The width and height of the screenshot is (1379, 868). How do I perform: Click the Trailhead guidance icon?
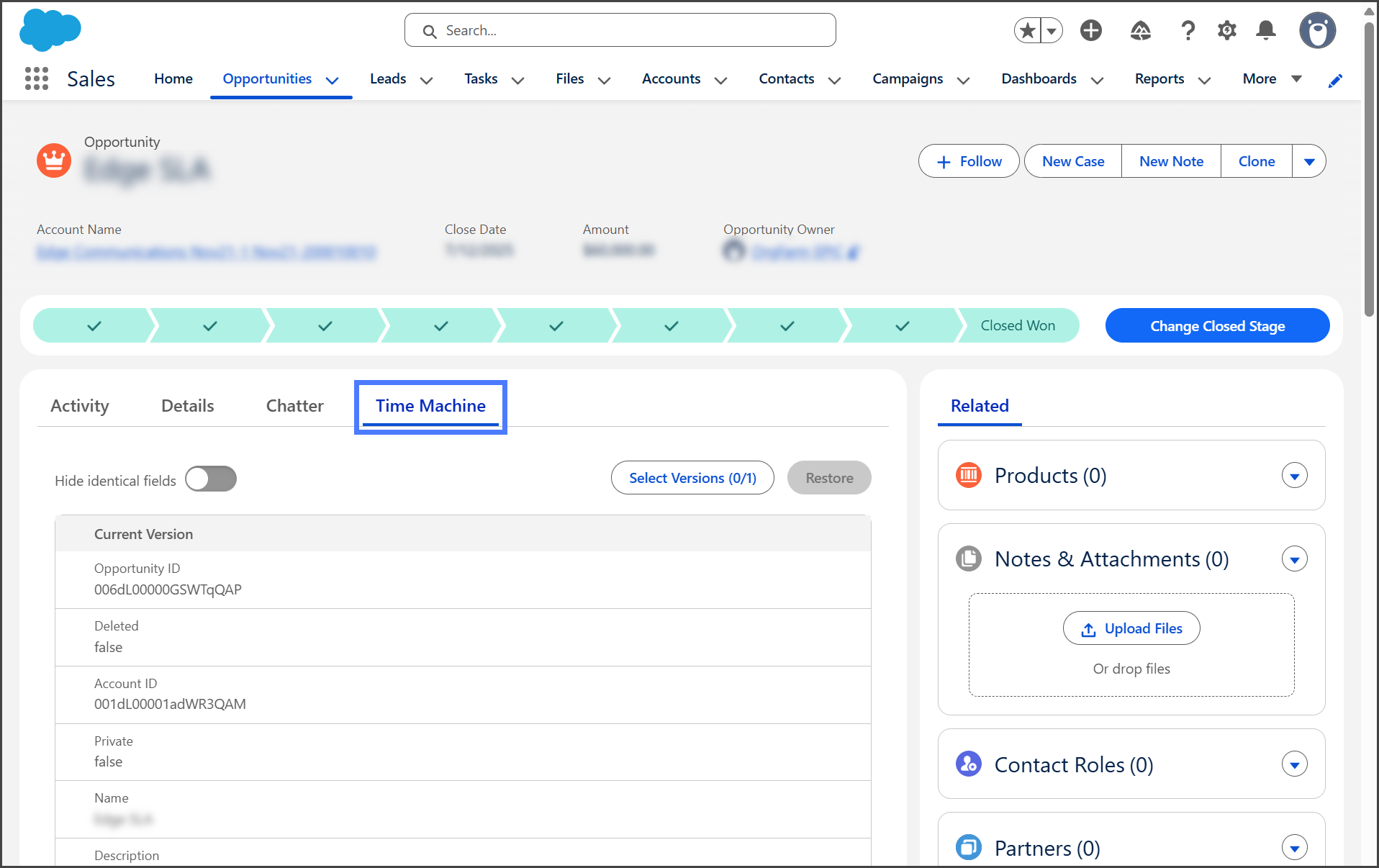[x=1140, y=30]
